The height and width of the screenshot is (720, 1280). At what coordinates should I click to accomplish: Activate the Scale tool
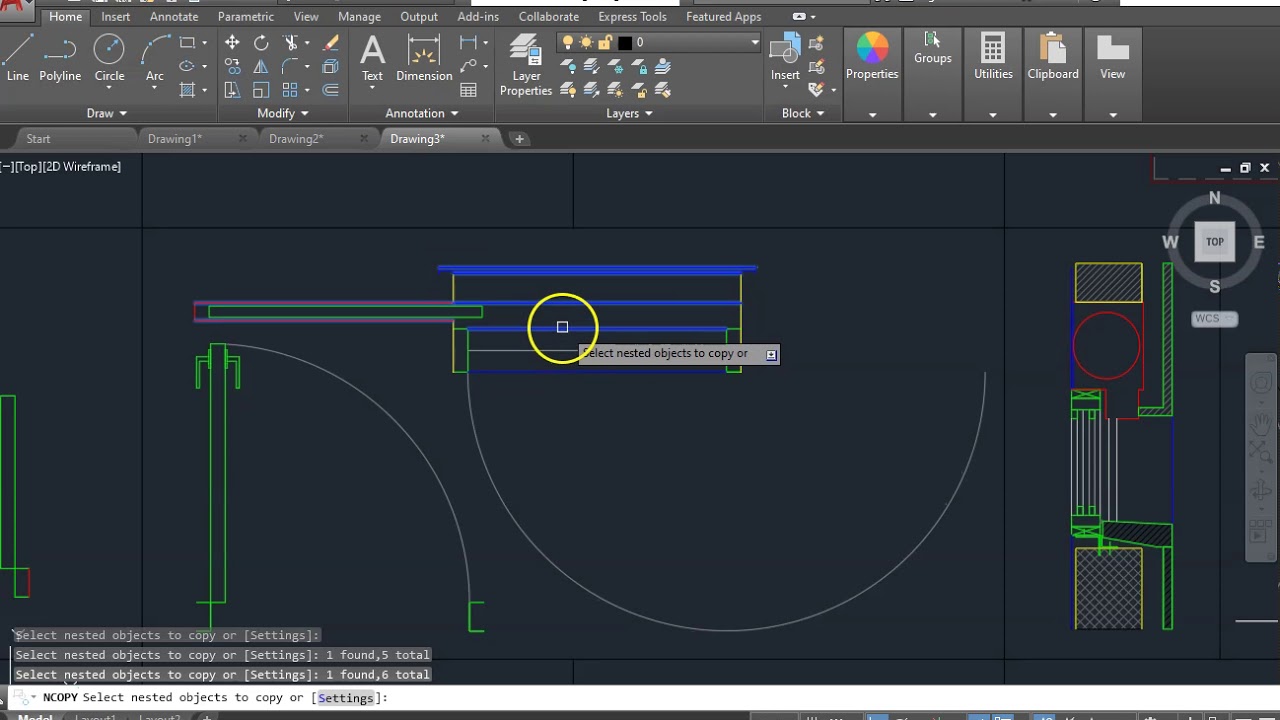coord(261,90)
